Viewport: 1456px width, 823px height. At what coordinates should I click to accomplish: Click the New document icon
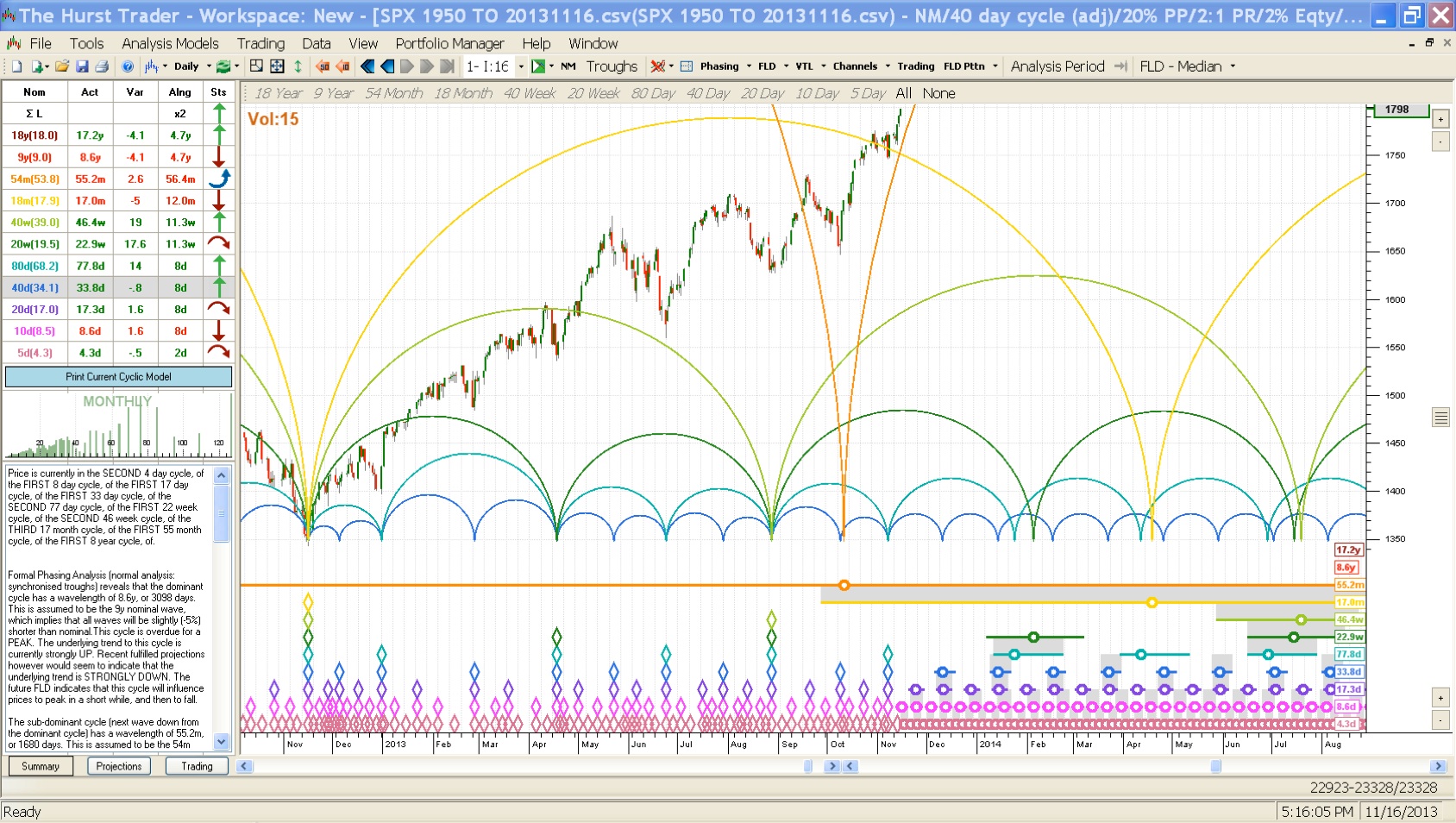click(x=16, y=66)
